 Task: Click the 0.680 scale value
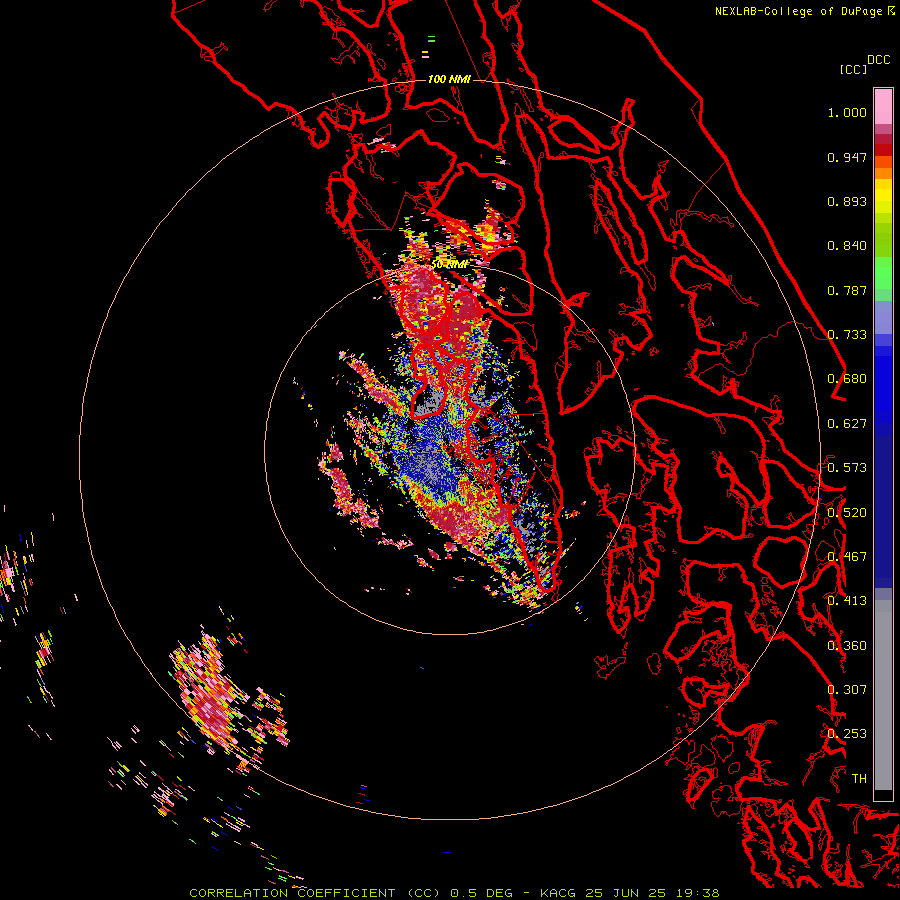point(847,379)
